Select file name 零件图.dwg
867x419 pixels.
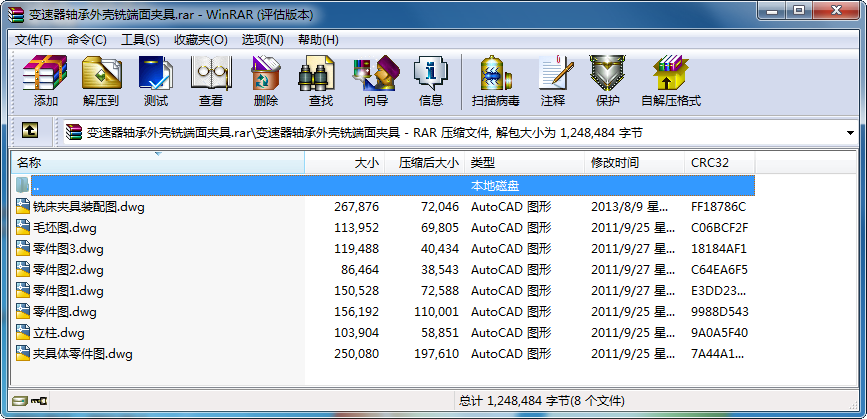65,312
